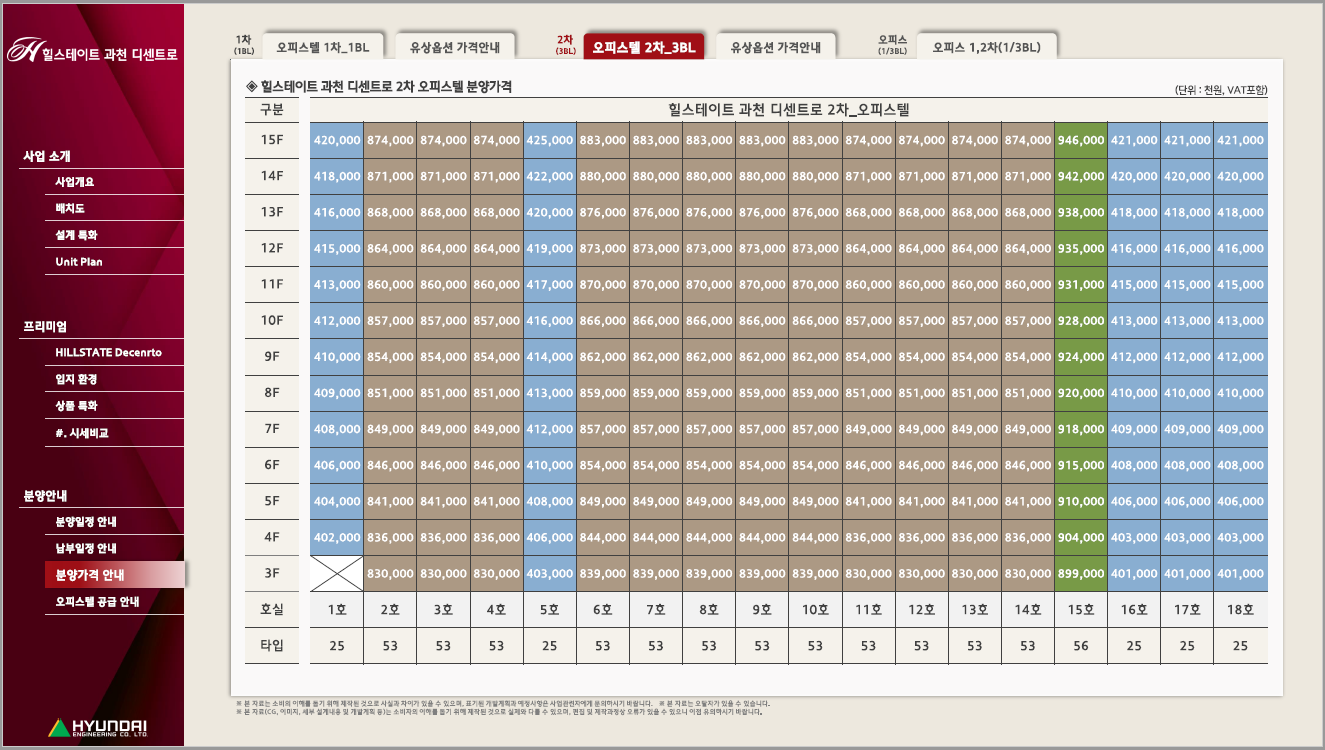Click the crossed-out 3F 1호 cell
1325x750 pixels.
[337, 573]
